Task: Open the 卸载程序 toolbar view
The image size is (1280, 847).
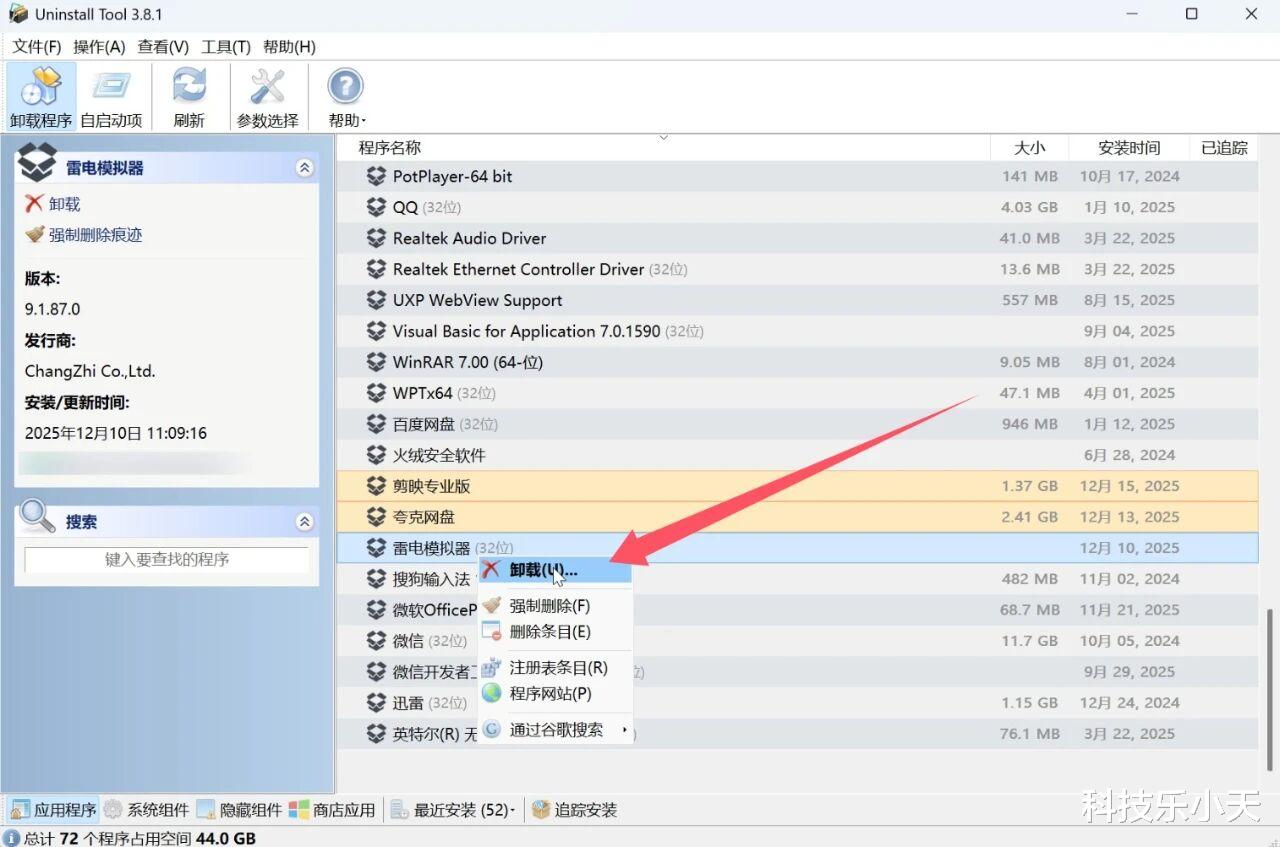Action: tap(41, 97)
